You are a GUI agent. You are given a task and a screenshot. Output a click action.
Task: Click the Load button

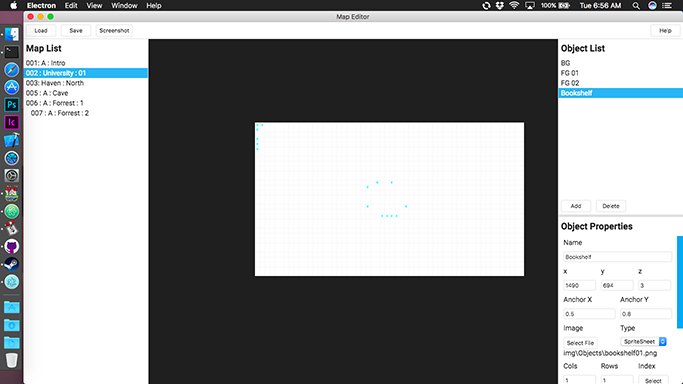(x=41, y=30)
